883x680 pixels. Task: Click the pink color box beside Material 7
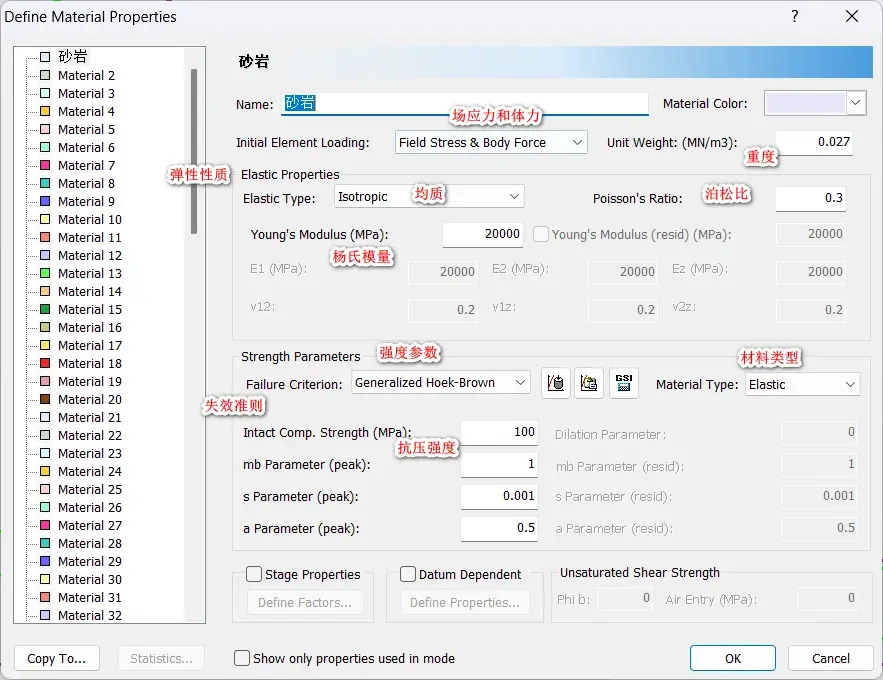click(x=44, y=165)
